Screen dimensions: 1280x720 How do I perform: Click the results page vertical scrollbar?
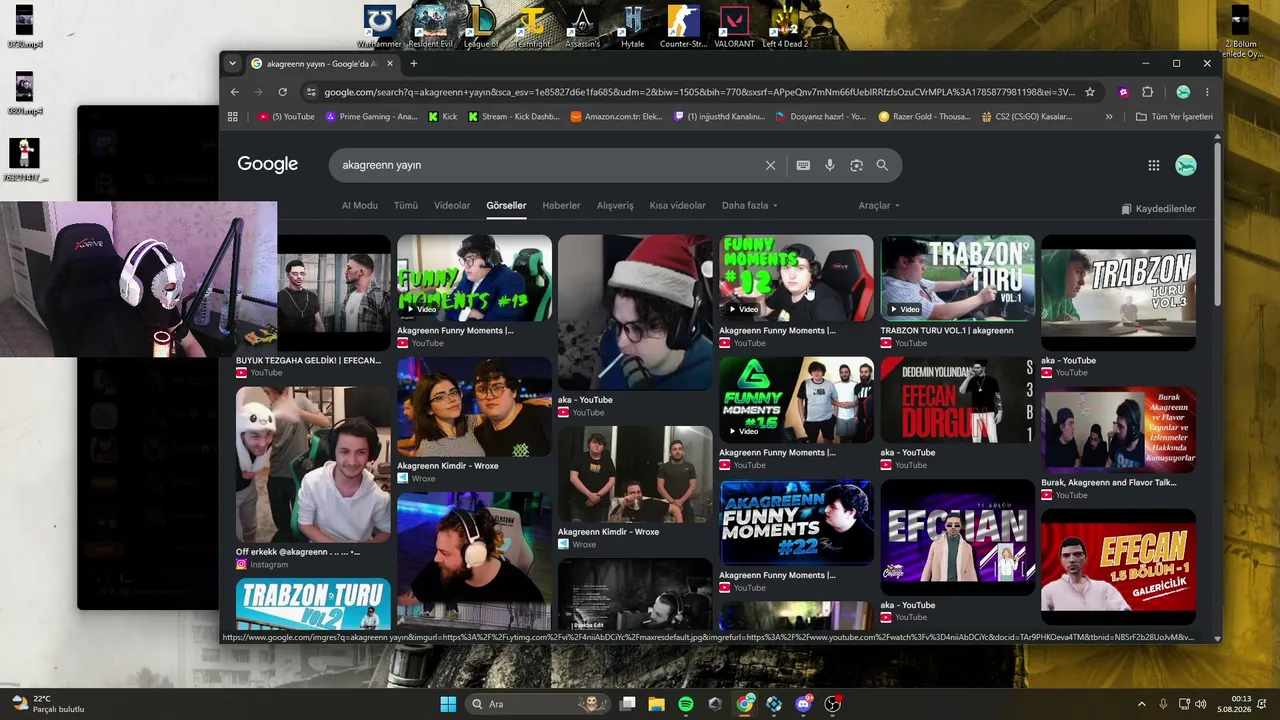(1217, 226)
